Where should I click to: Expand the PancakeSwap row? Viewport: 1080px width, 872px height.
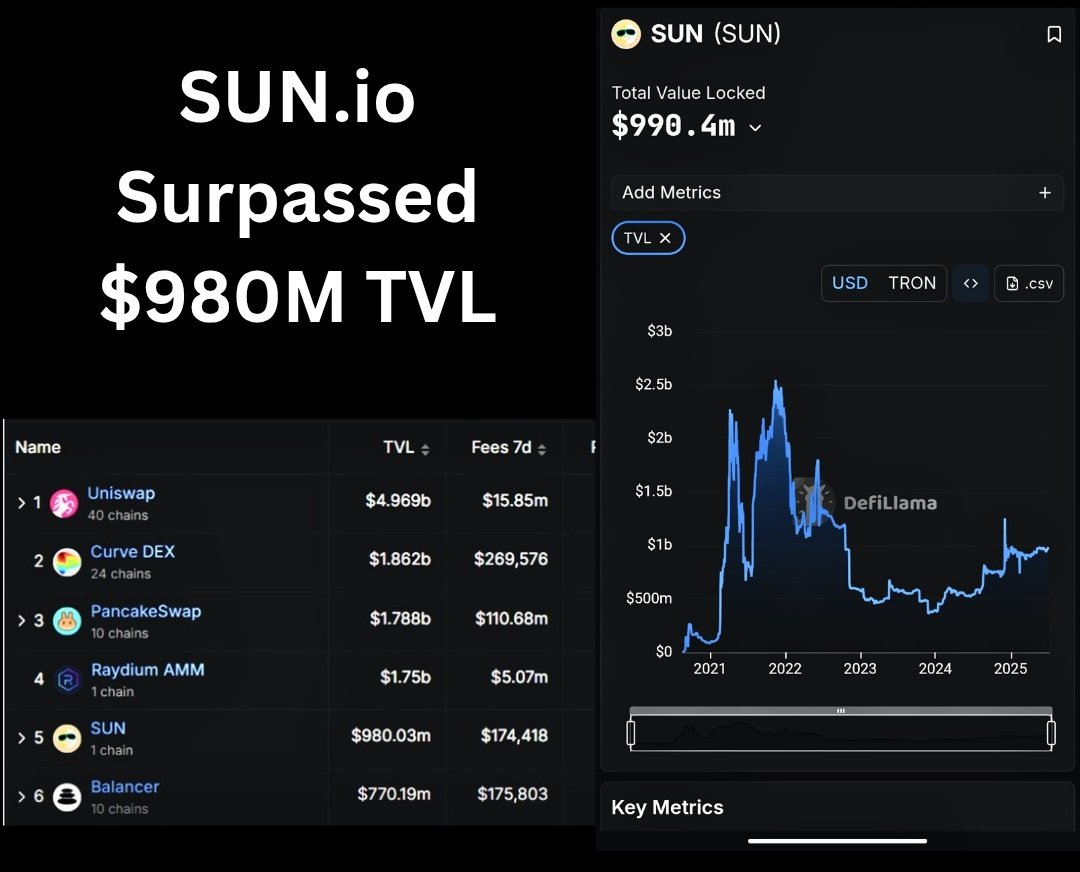(21, 621)
